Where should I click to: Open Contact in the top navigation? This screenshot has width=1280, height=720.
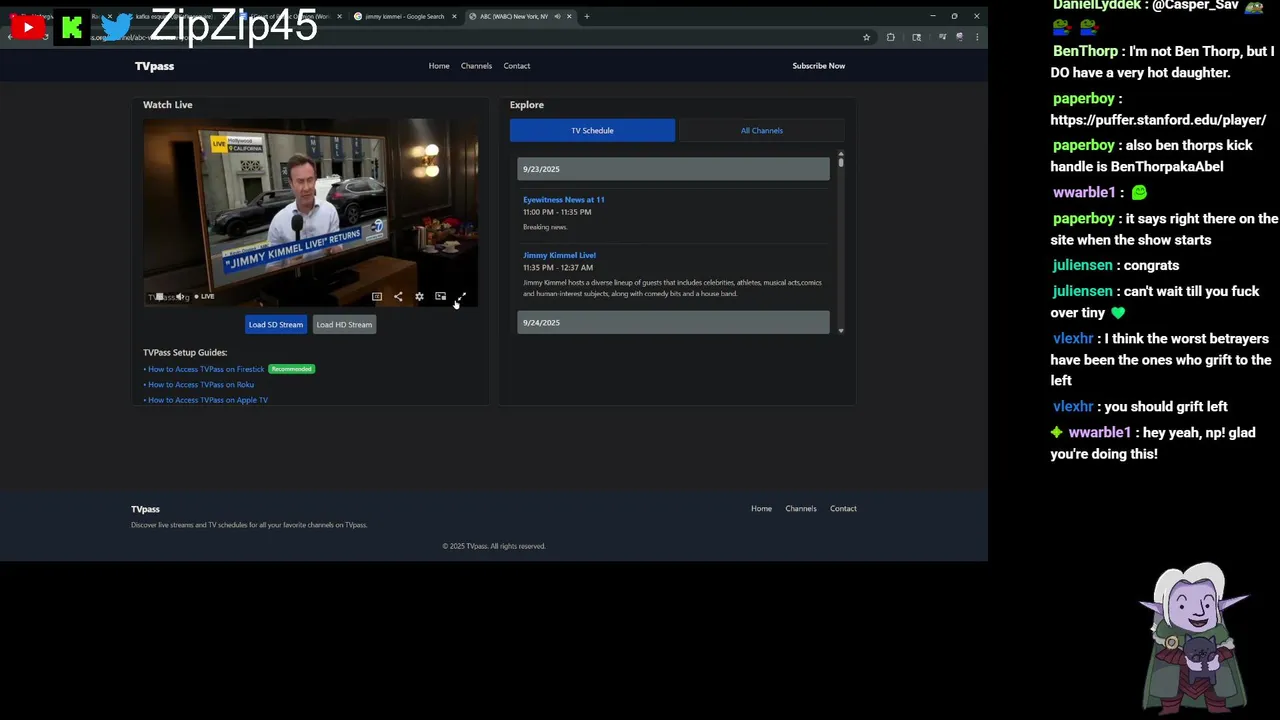[517, 66]
